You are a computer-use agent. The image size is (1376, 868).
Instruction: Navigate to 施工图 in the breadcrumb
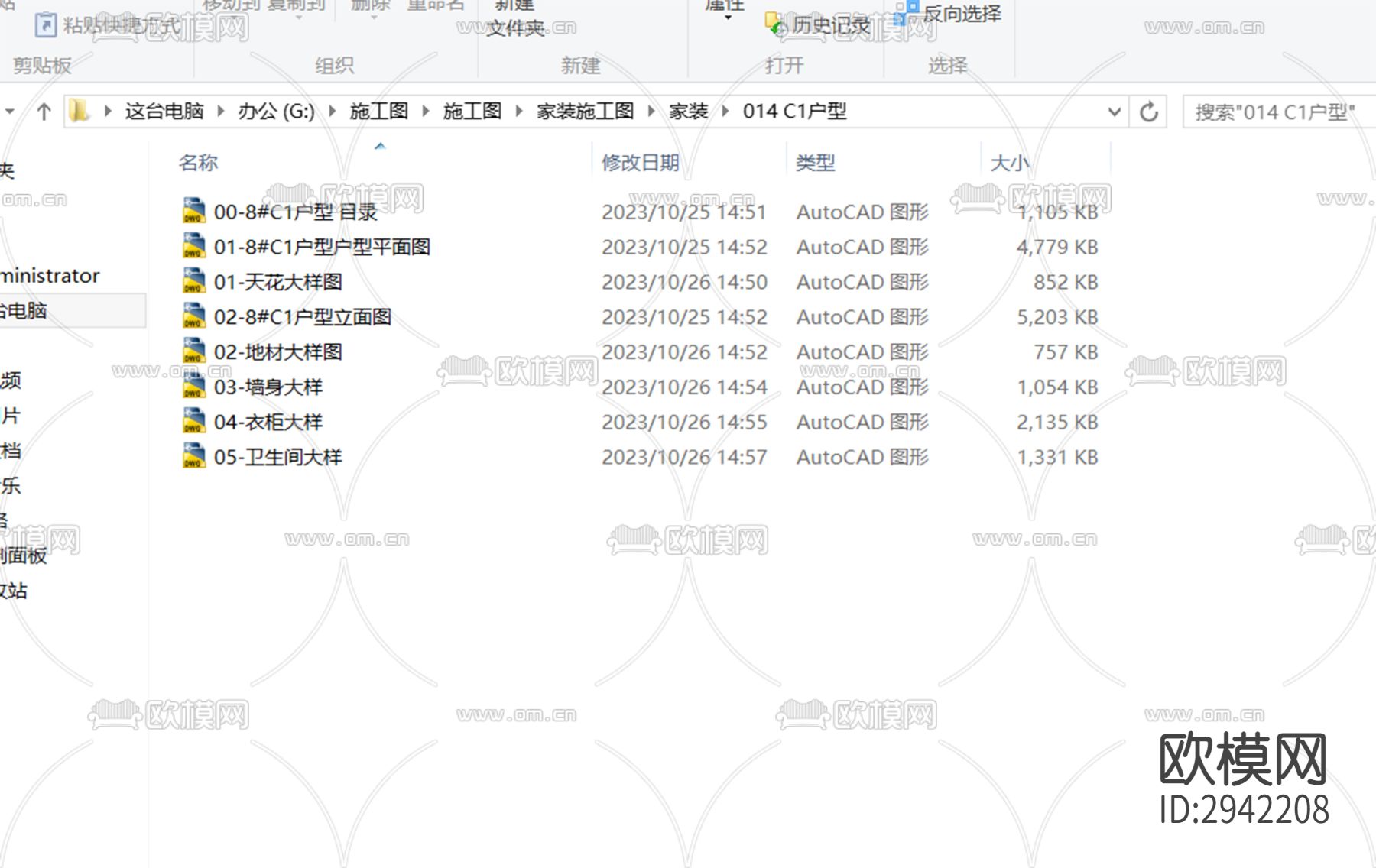[380, 111]
